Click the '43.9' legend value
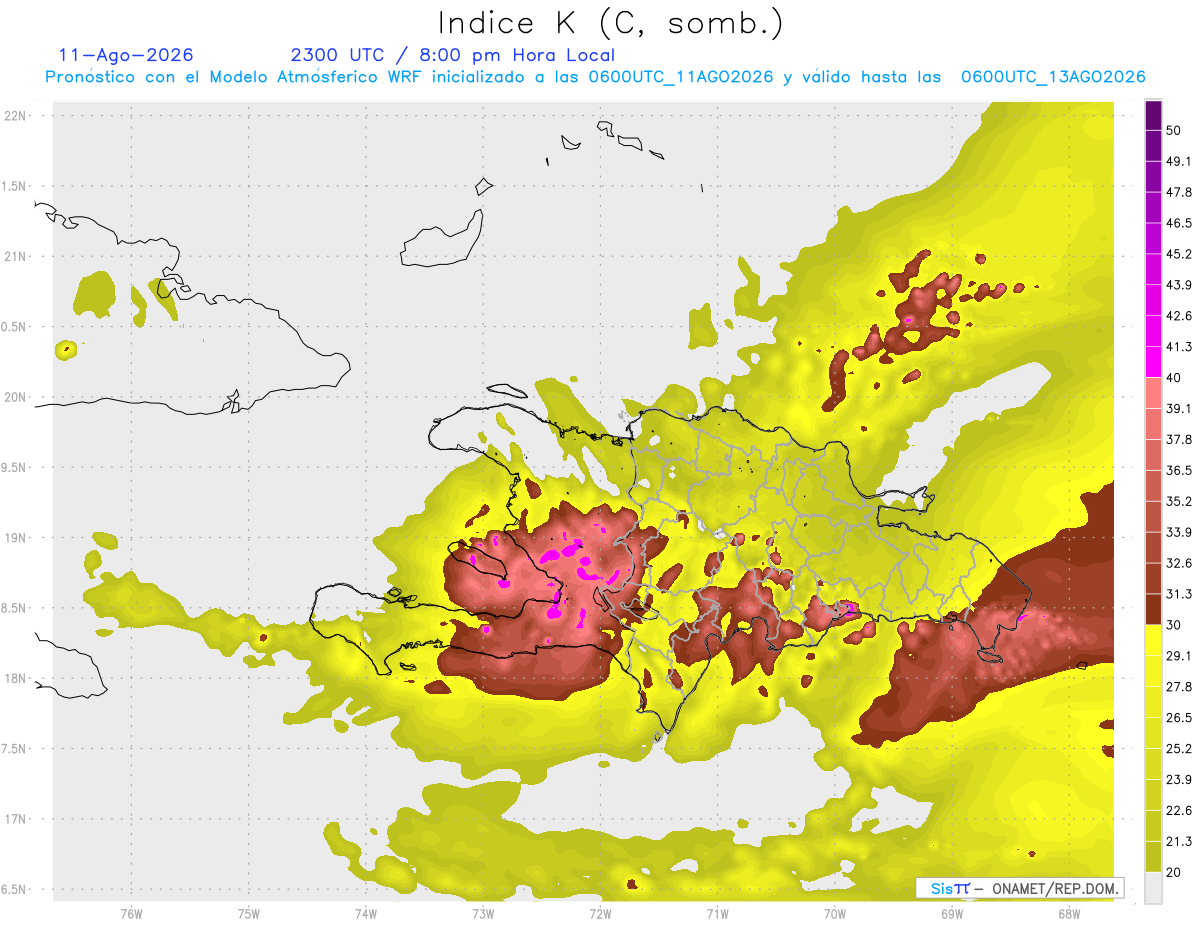Image resolution: width=1200 pixels, height=927 pixels. 1178,285
